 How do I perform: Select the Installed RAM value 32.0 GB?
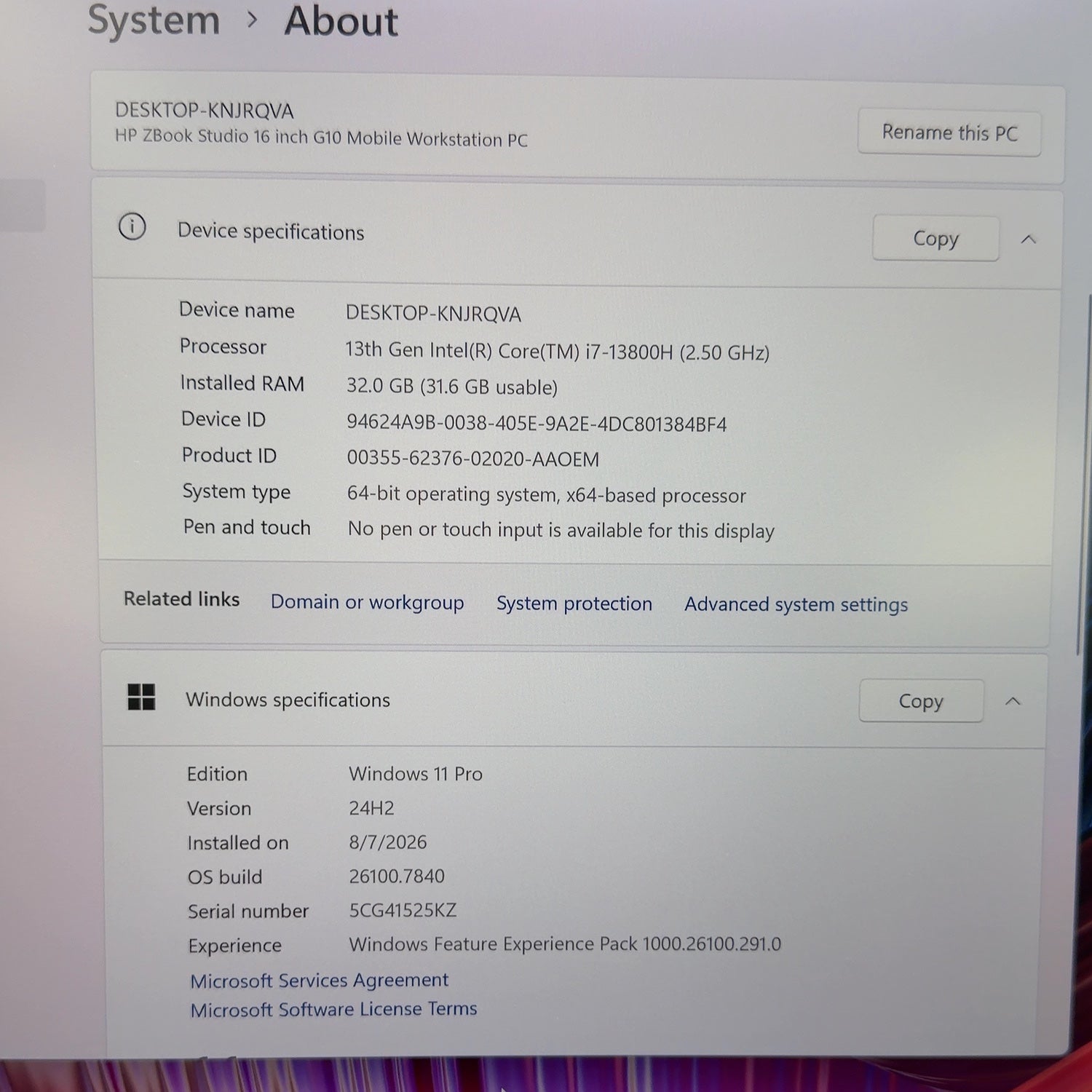coord(380,386)
